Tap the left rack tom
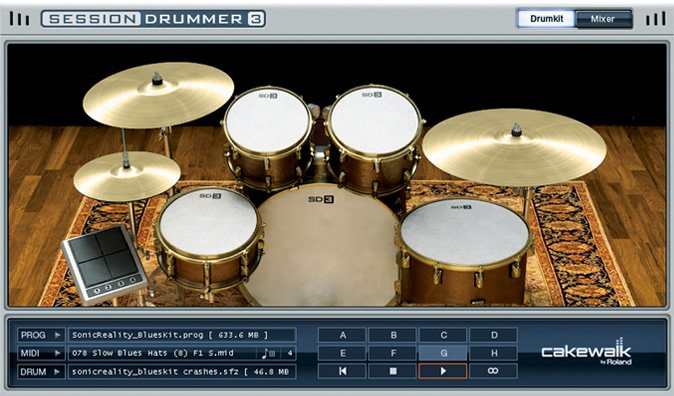674x396 pixels. click(x=267, y=121)
